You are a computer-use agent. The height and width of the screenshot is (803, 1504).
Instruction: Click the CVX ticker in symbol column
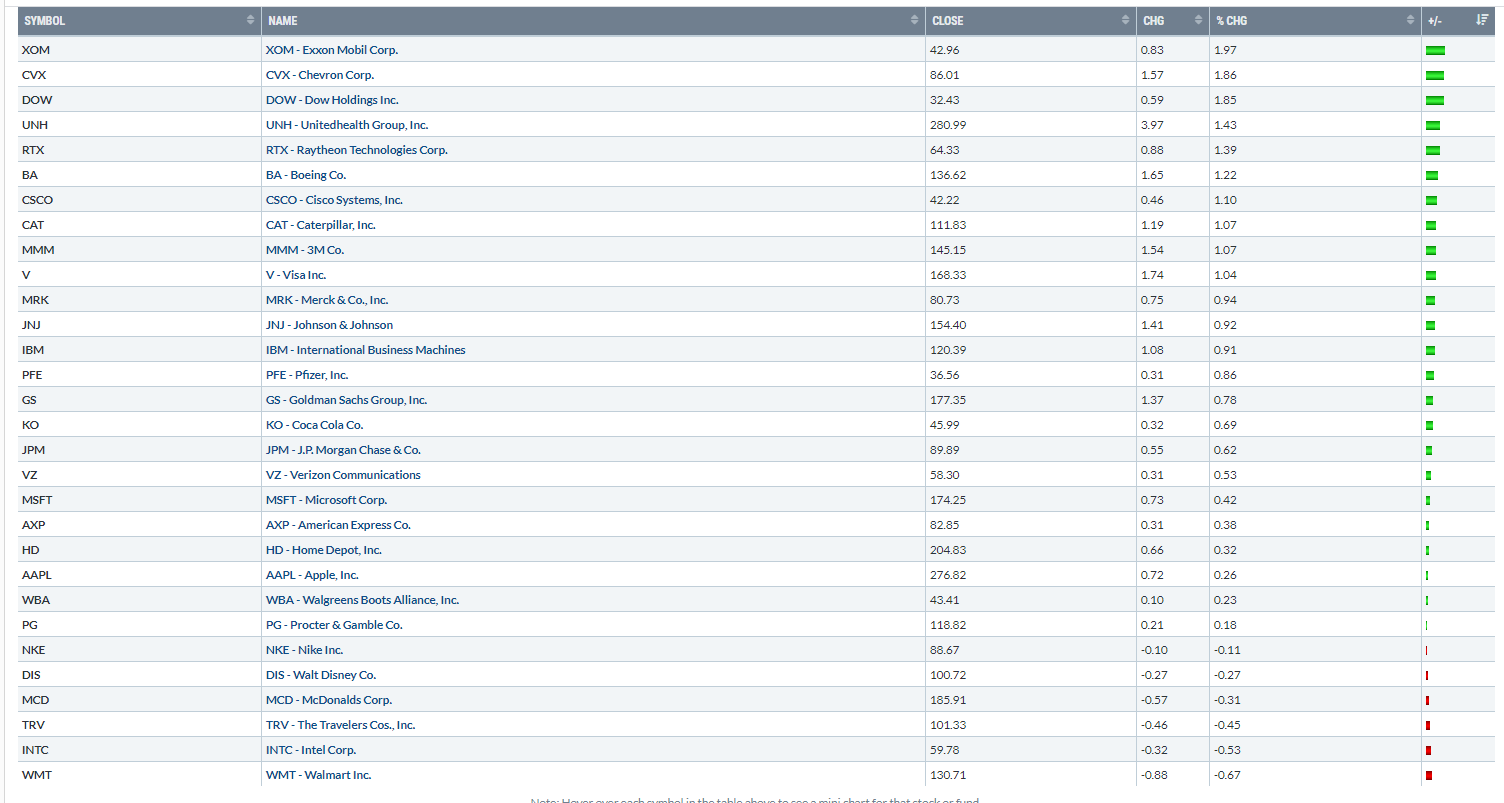click(33, 75)
